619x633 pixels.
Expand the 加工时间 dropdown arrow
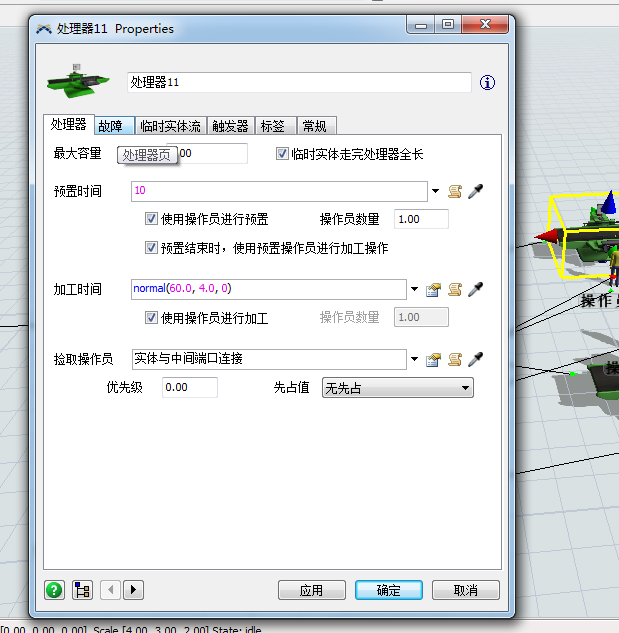(x=414, y=289)
